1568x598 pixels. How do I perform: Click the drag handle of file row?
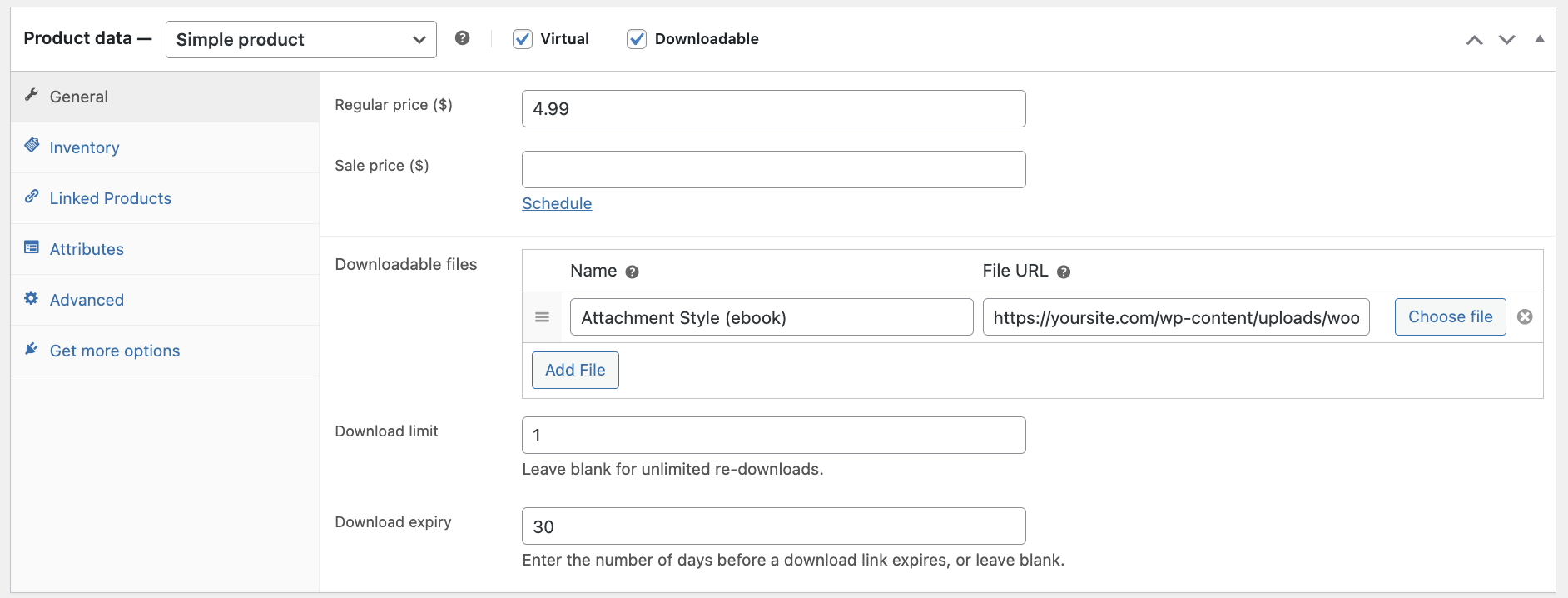[542, 317]
